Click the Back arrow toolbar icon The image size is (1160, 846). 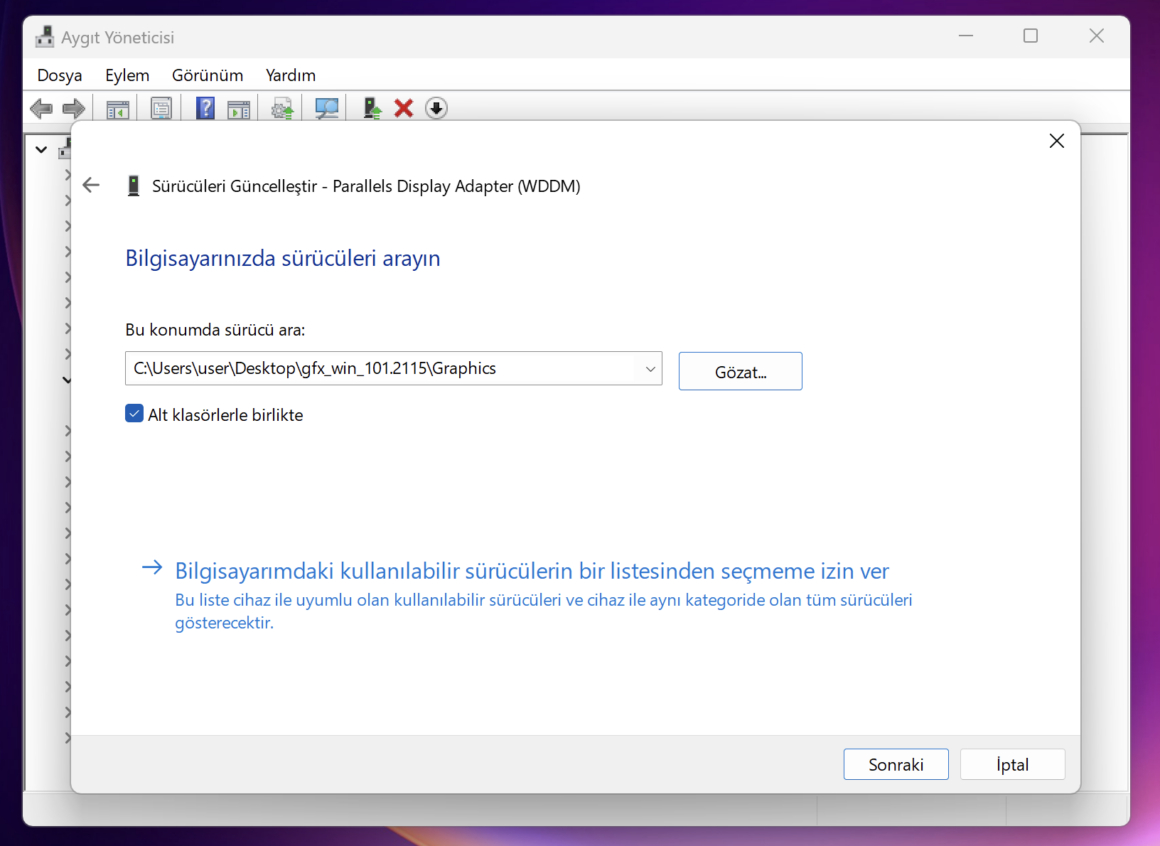click(41, 109)
